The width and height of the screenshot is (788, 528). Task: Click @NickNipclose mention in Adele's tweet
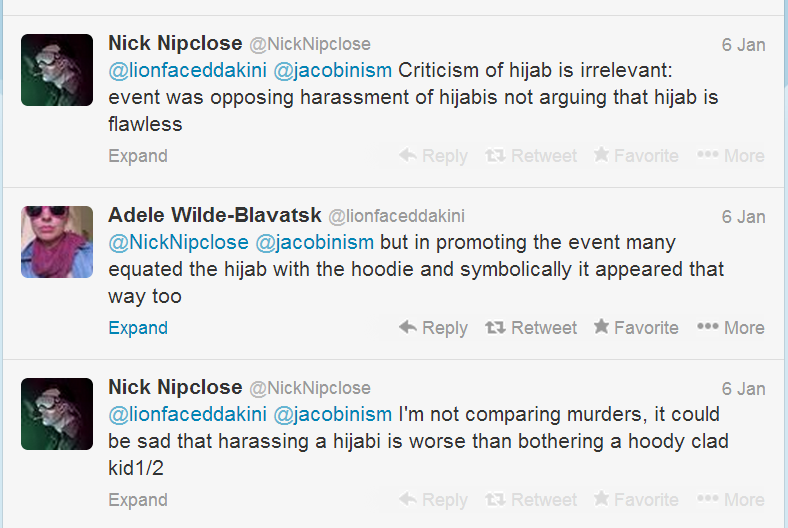(x=178, y=242)
